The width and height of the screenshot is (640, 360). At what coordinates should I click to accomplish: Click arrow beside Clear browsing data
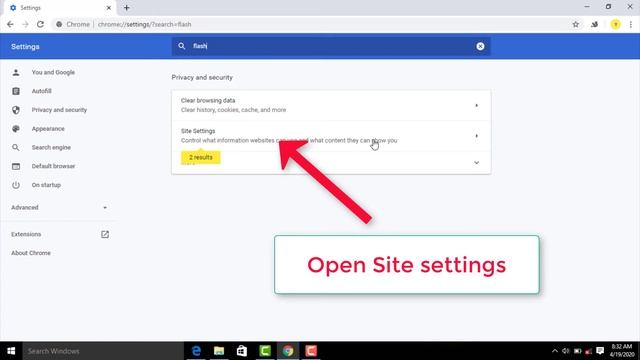coord(476,105)
